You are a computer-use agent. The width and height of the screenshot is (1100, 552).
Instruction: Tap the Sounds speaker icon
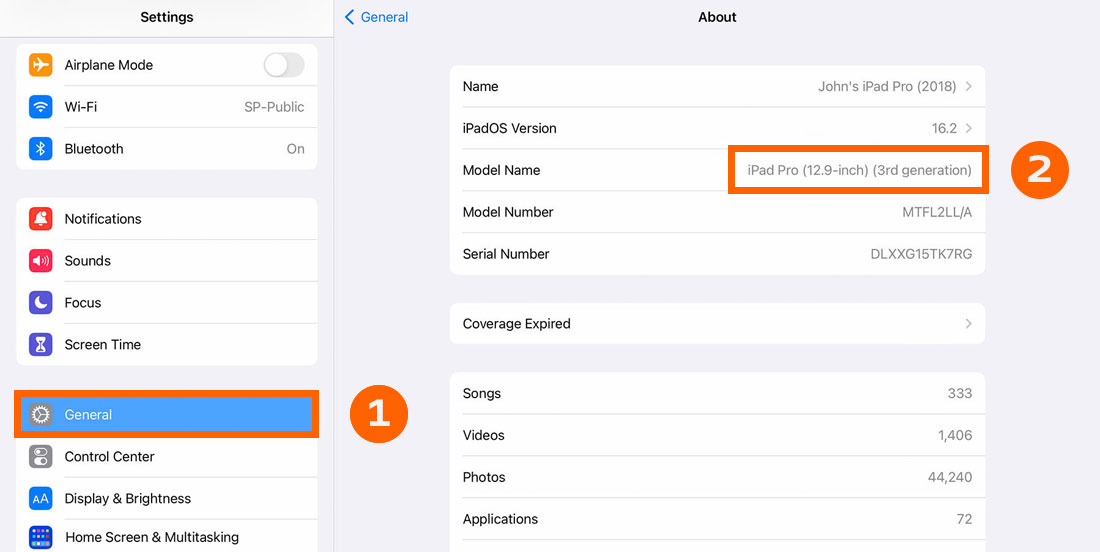coord(41,261)
